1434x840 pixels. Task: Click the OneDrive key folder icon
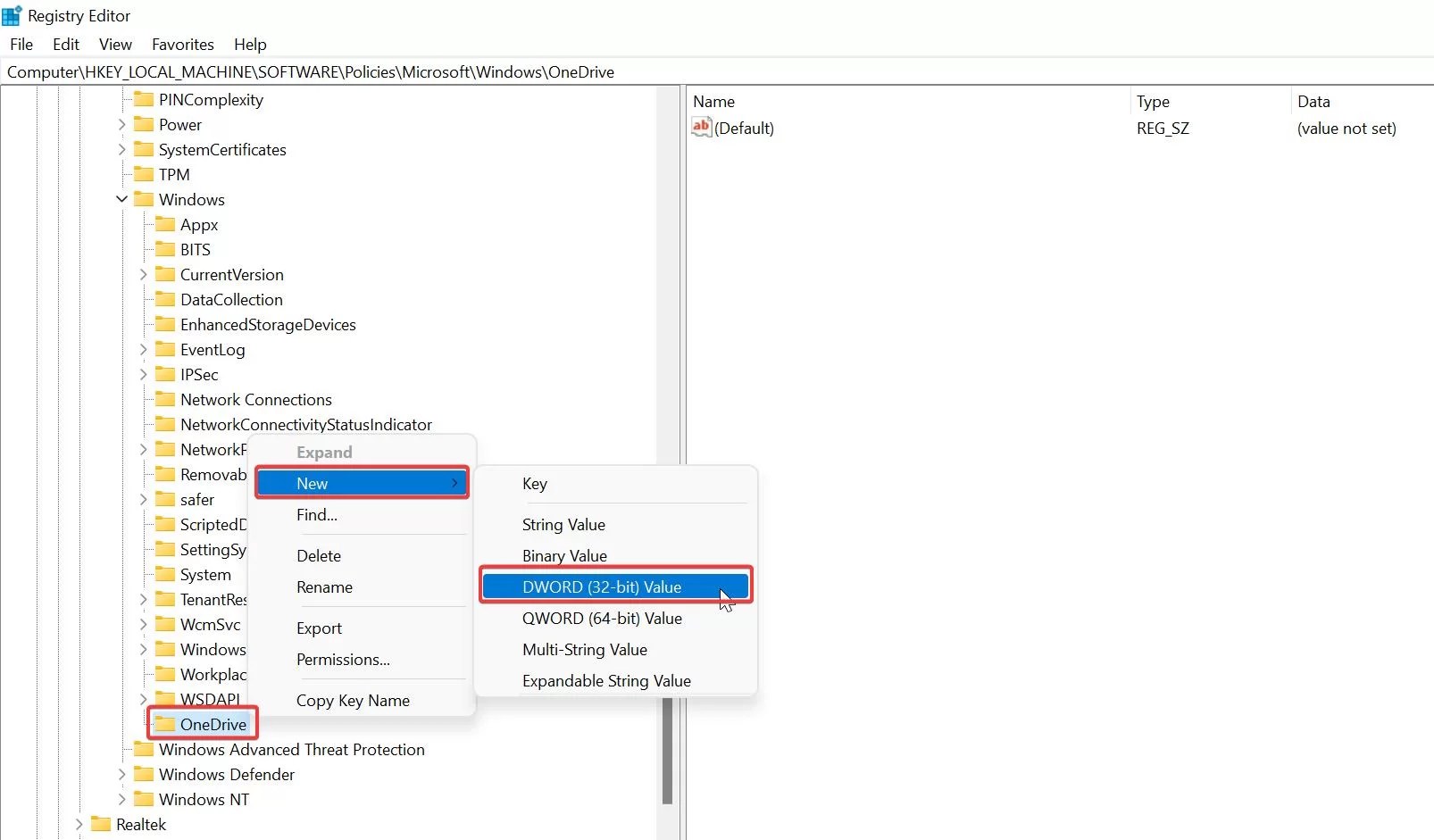[x=165, y=723]
